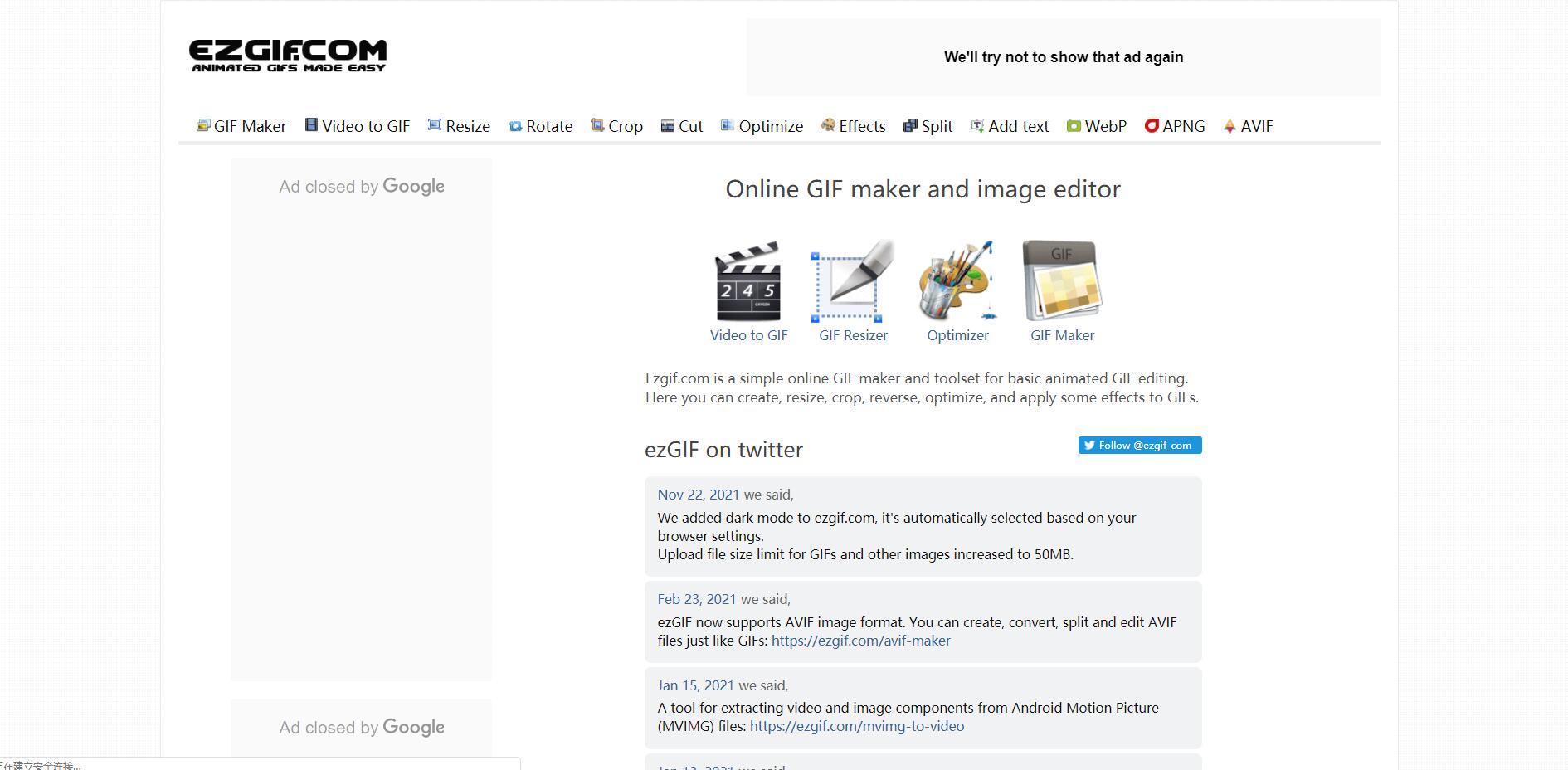The width and height of the screenshot is (1568, 770).
Task: Open the Optimizer paint brushes icon
Action: tap(957, 282)
